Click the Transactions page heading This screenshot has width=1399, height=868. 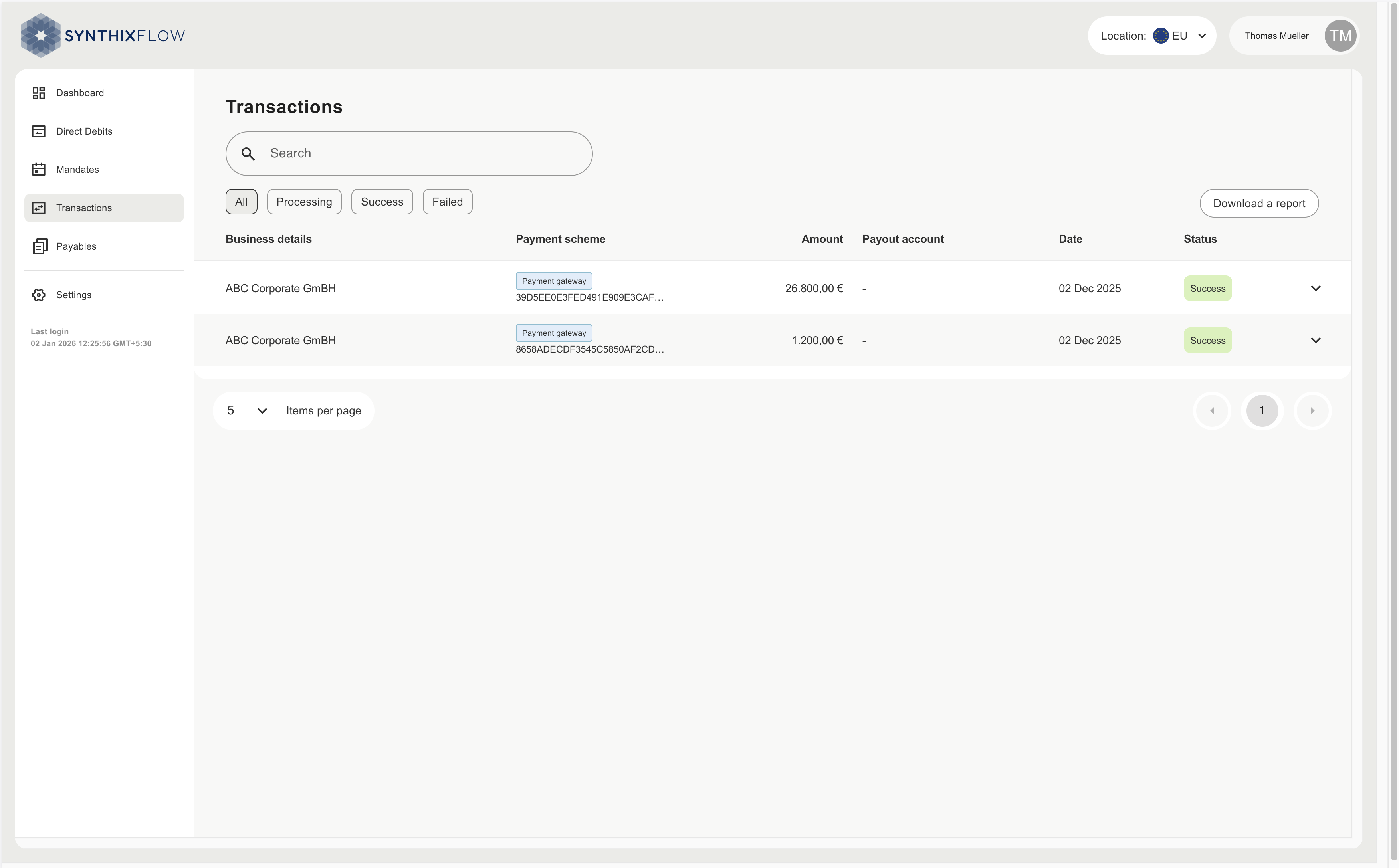coord(283,107)
